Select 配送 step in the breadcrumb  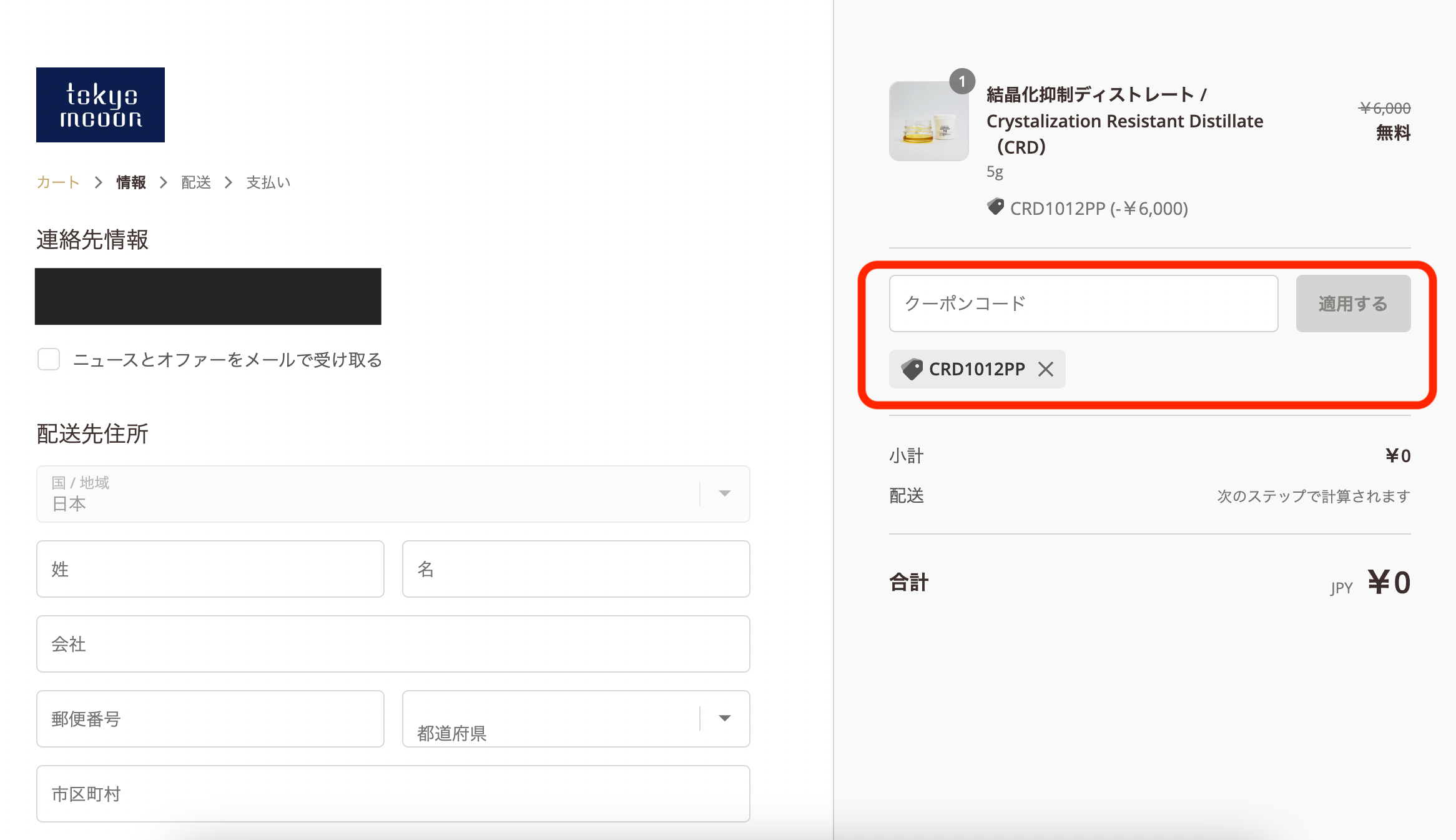(x=195, y=182)
